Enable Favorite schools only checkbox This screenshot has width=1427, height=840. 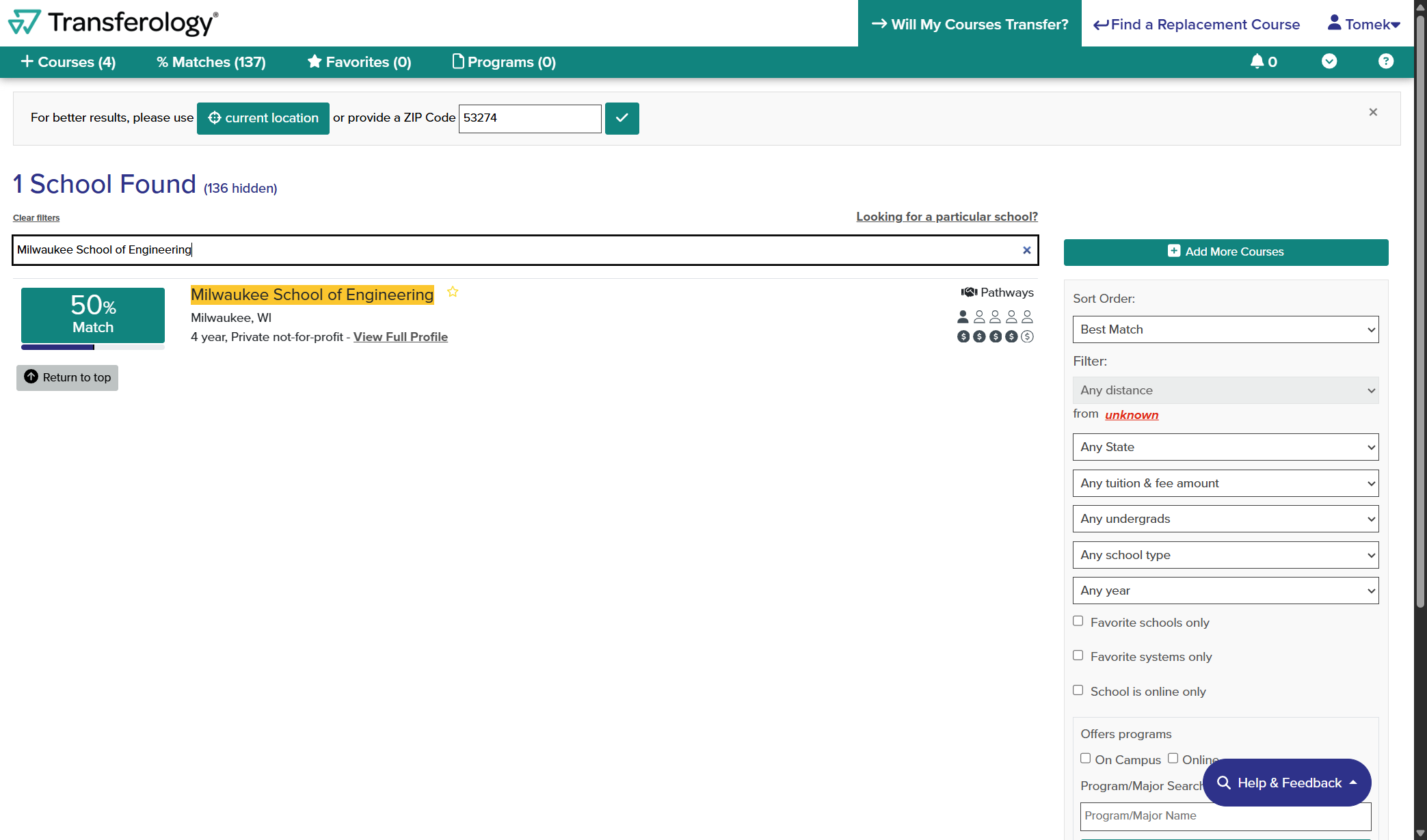(x=1078, y=621)
